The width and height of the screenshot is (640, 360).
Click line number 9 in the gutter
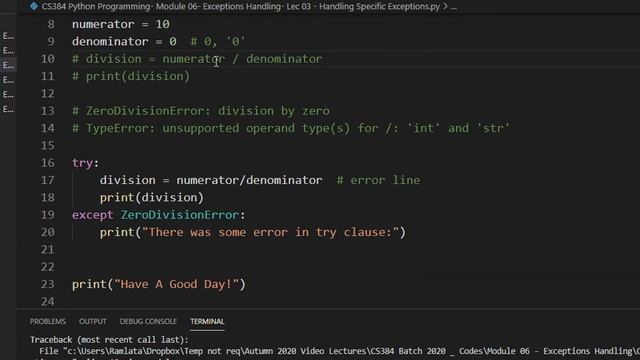point(51,42)
